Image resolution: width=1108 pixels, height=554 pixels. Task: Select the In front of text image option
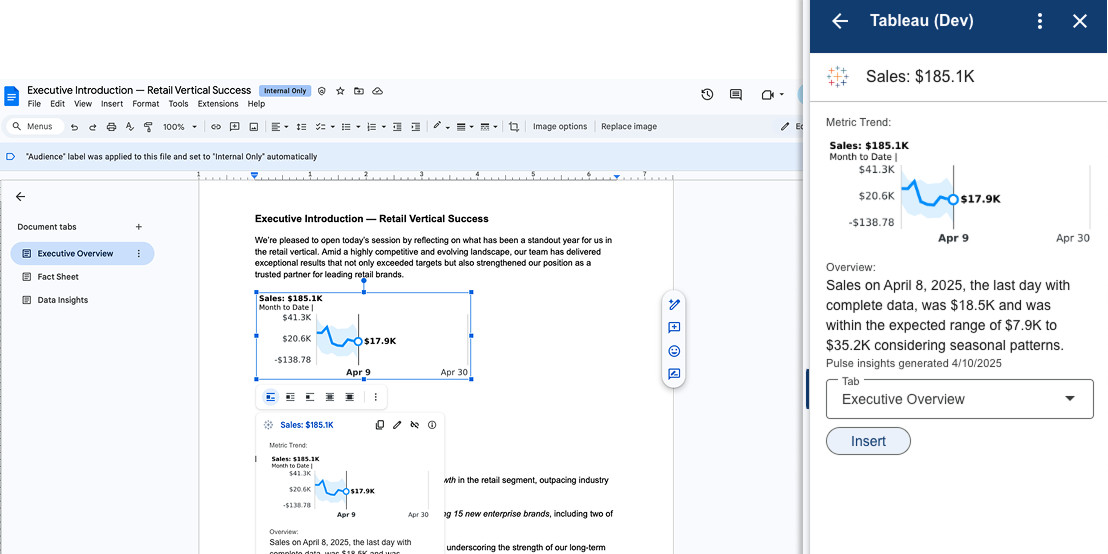point(349,397)
